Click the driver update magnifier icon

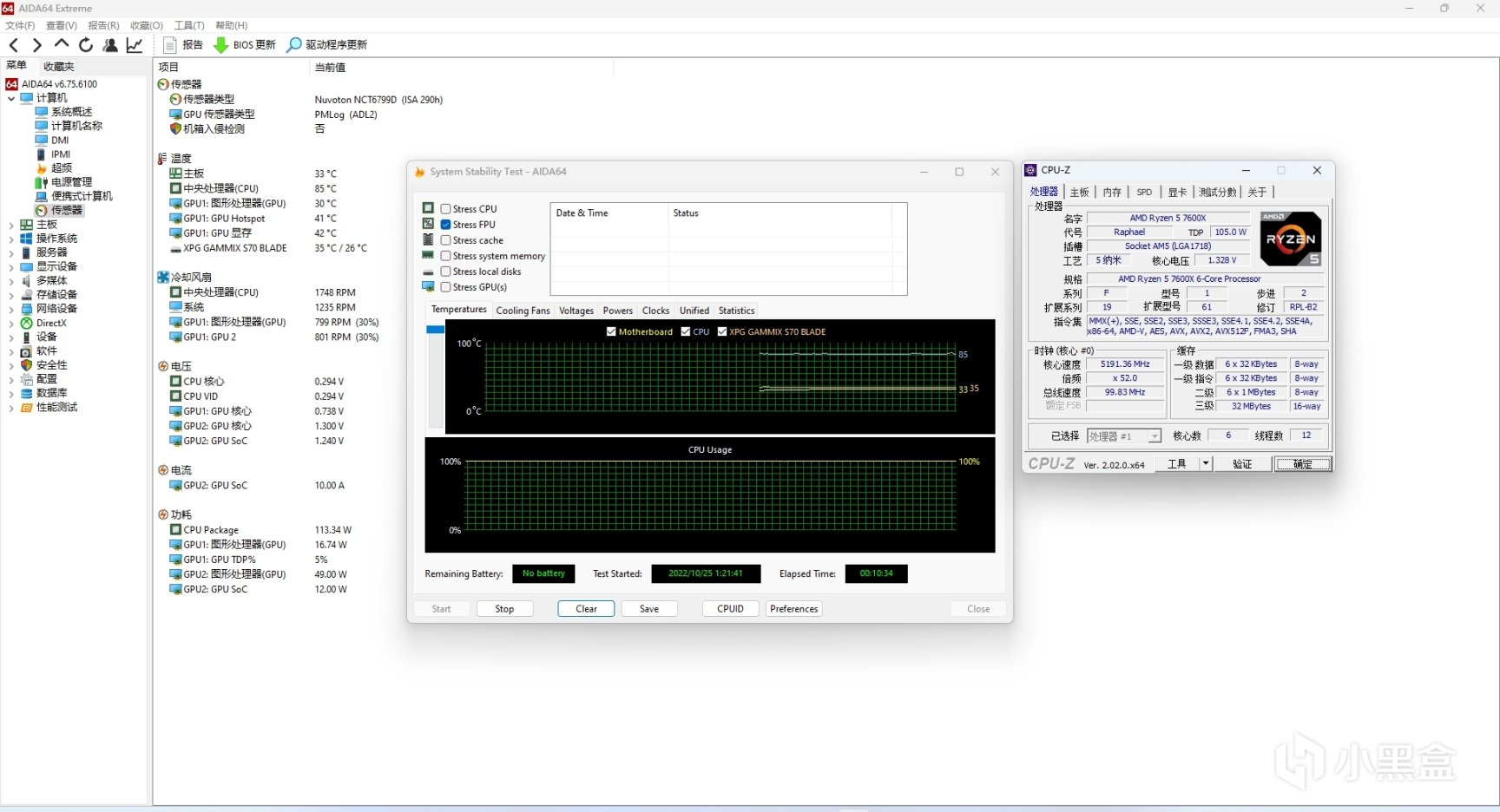tap(294, 45)
